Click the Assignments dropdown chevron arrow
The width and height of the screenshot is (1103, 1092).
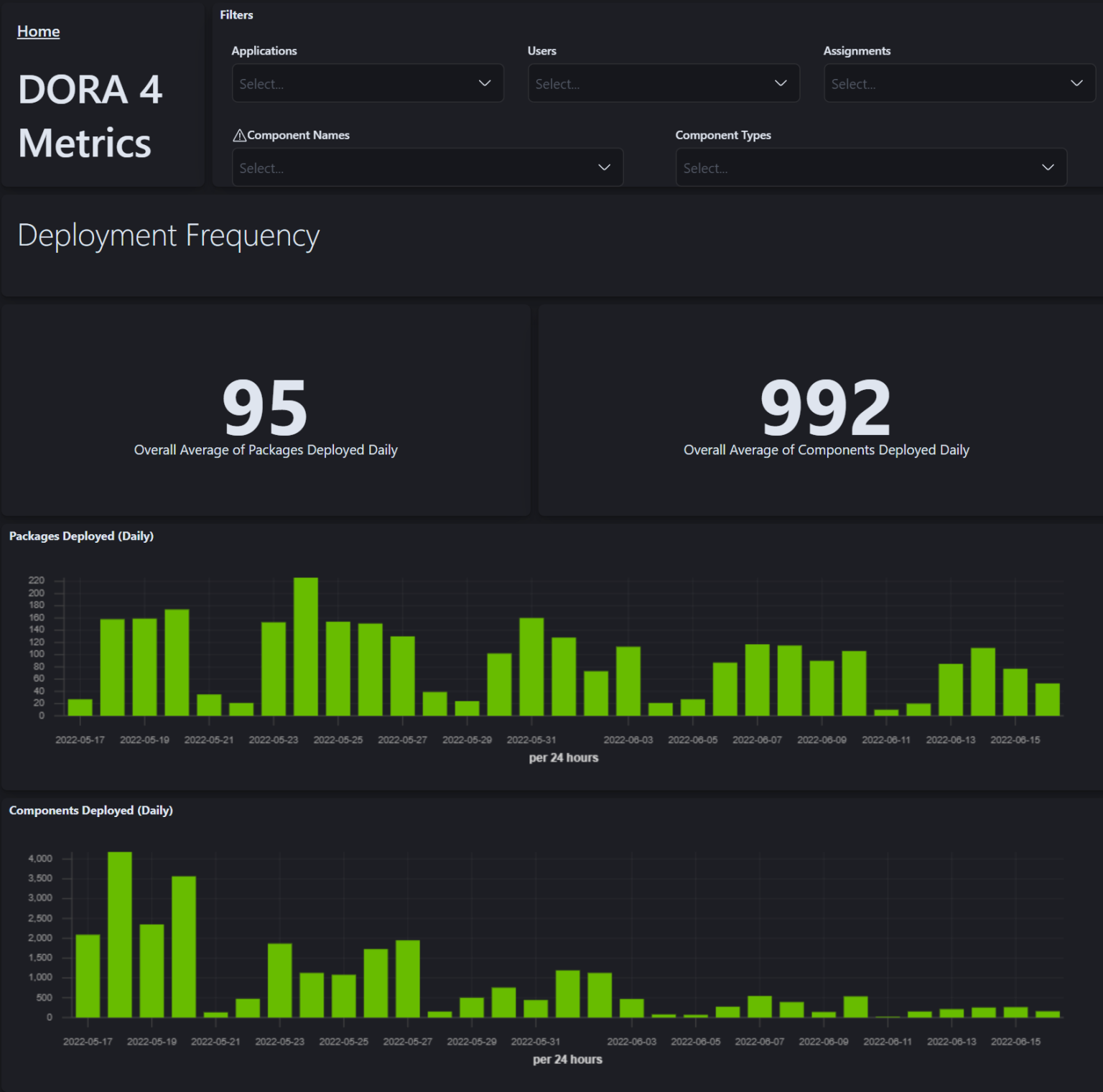[x=1076, y=83]
